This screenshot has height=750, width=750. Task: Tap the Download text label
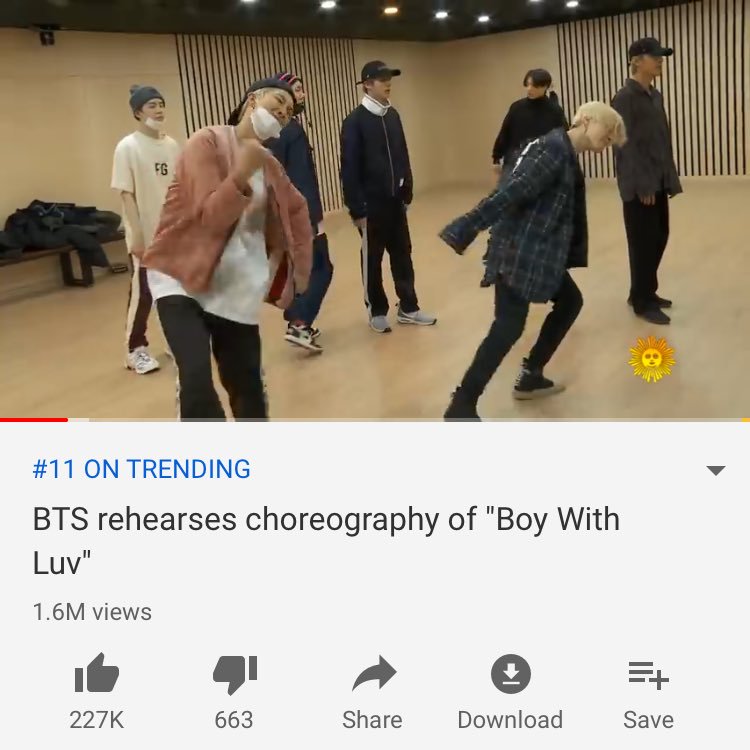[510, 720]
